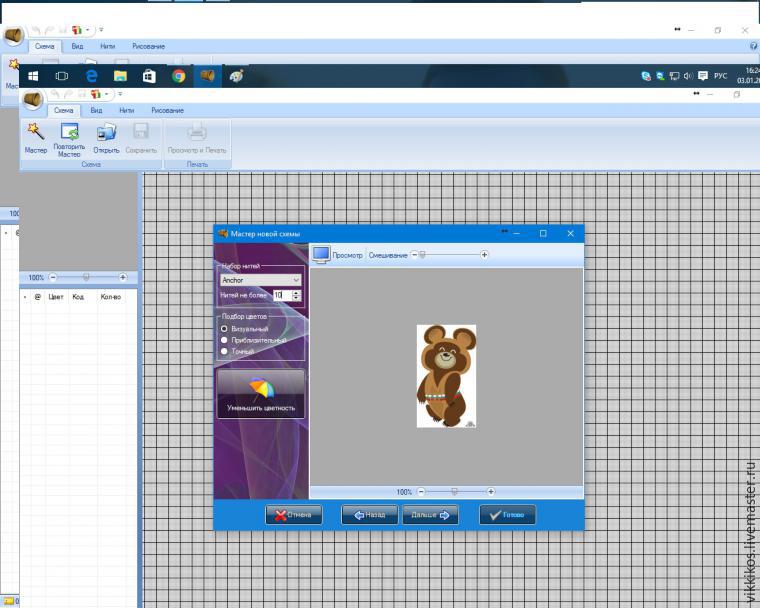Click the Дальше next button
The width and height of the screenshot is (760, 608).
tap(430, 514)
